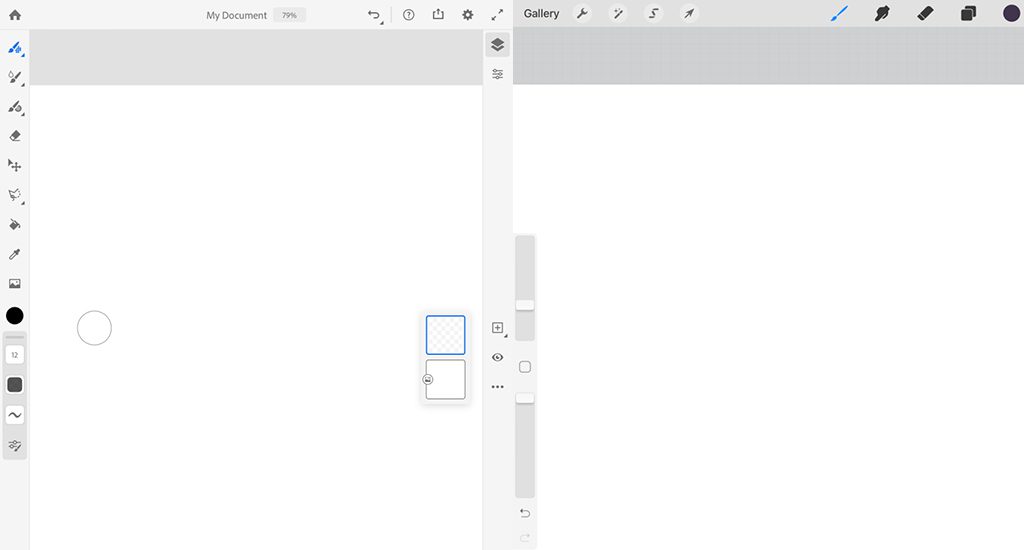The height and width of the screenshot is (550, 1024).
Task: Toggle the layers panel icon
Action: tap(498, 44)
